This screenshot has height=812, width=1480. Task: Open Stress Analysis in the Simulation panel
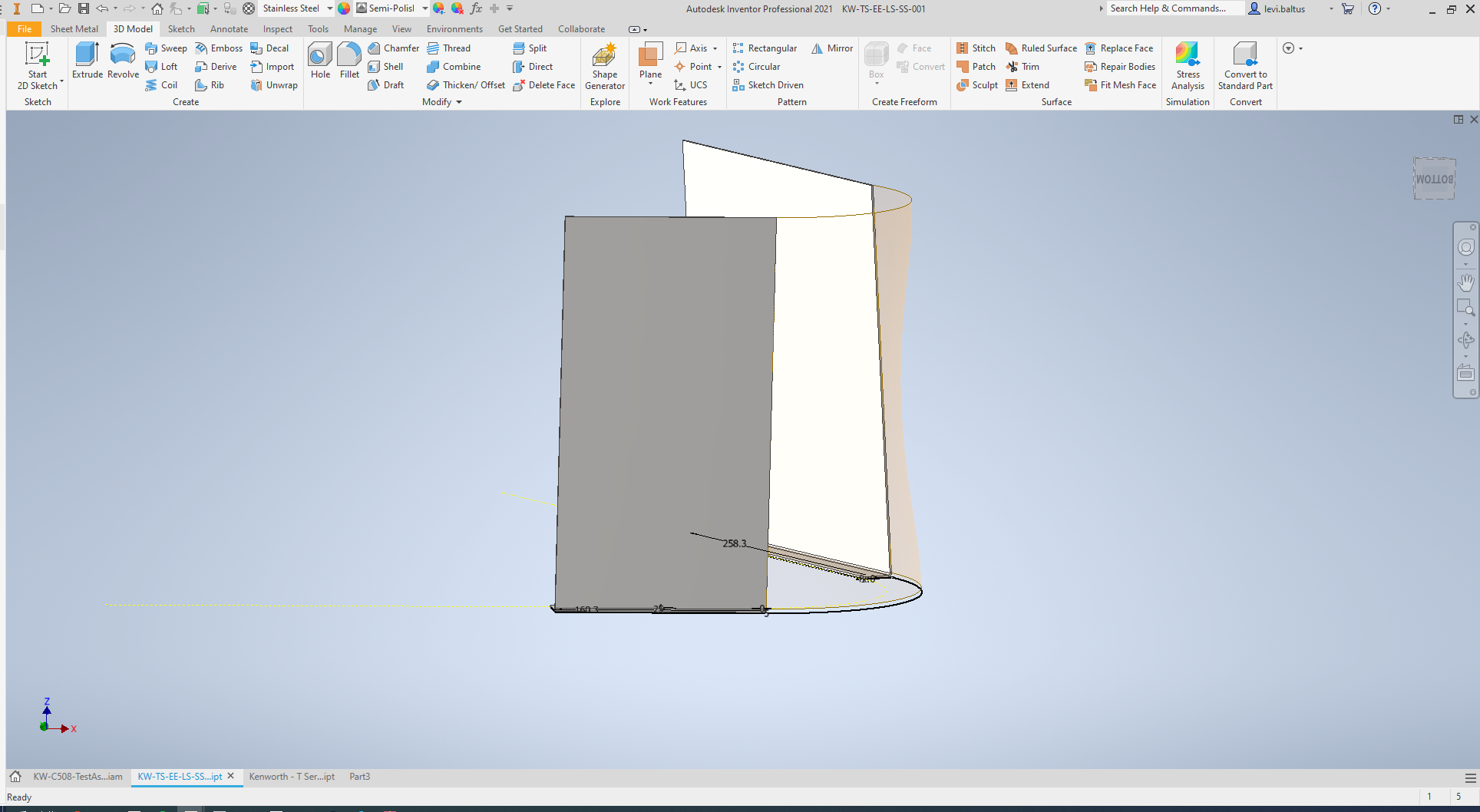tap(1188, 66)
